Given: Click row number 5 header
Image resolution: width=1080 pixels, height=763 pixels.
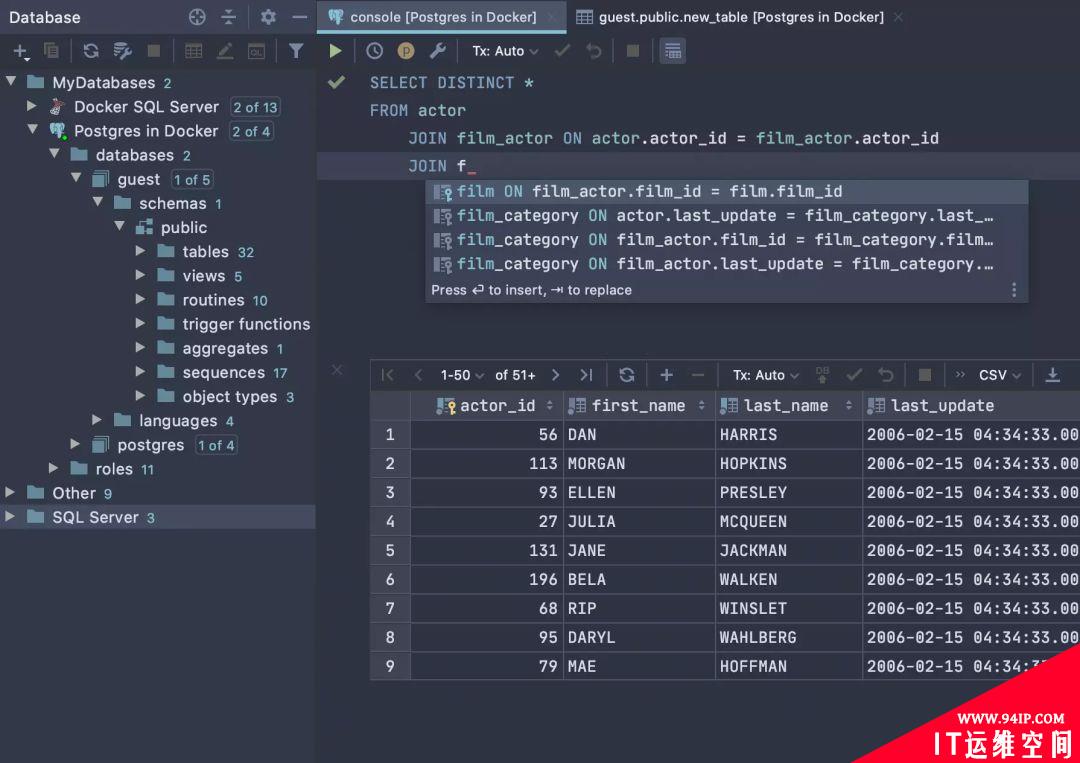Looking at the screenshot, I should 391,550.
